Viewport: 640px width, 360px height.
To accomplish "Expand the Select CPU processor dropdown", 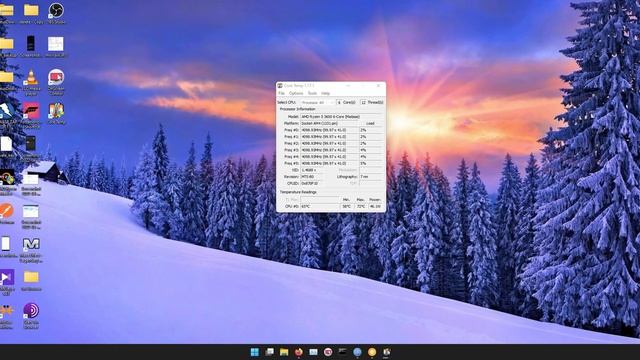I will click(x=318, y=102).
